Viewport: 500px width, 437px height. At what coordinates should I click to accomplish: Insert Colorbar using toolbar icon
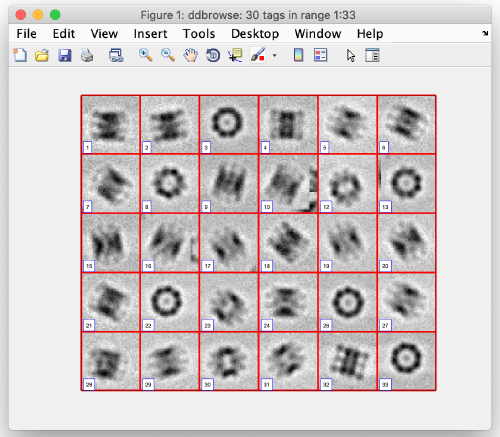click(x=298, y=55)
